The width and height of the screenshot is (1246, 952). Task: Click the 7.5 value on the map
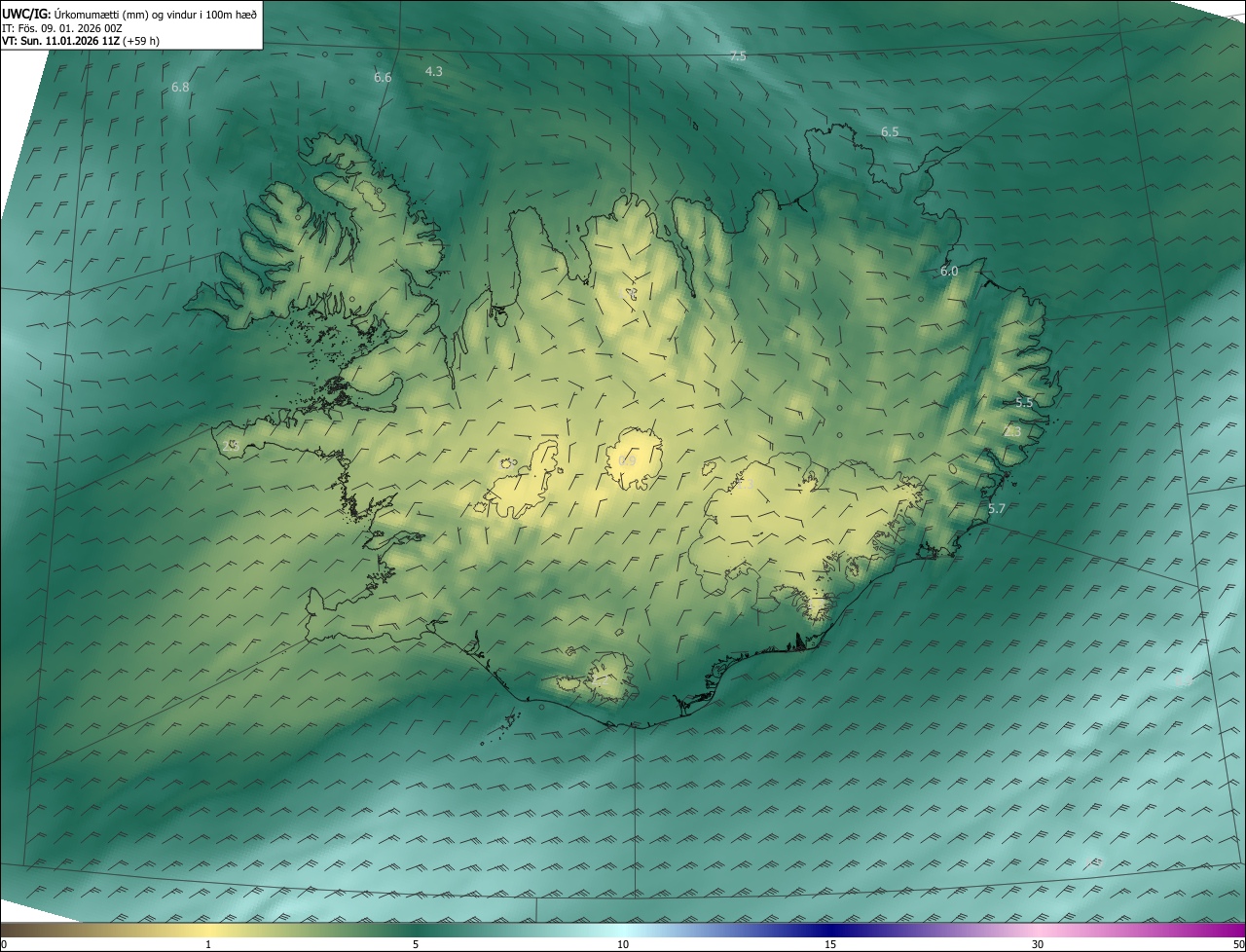[x=738, y=56]
